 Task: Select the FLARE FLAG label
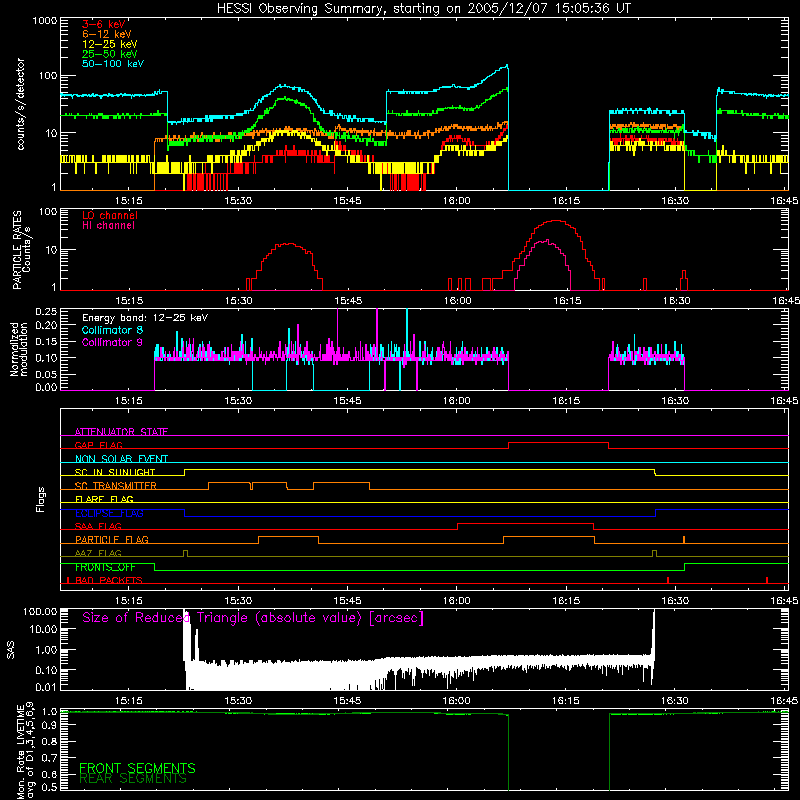point(104,499)
